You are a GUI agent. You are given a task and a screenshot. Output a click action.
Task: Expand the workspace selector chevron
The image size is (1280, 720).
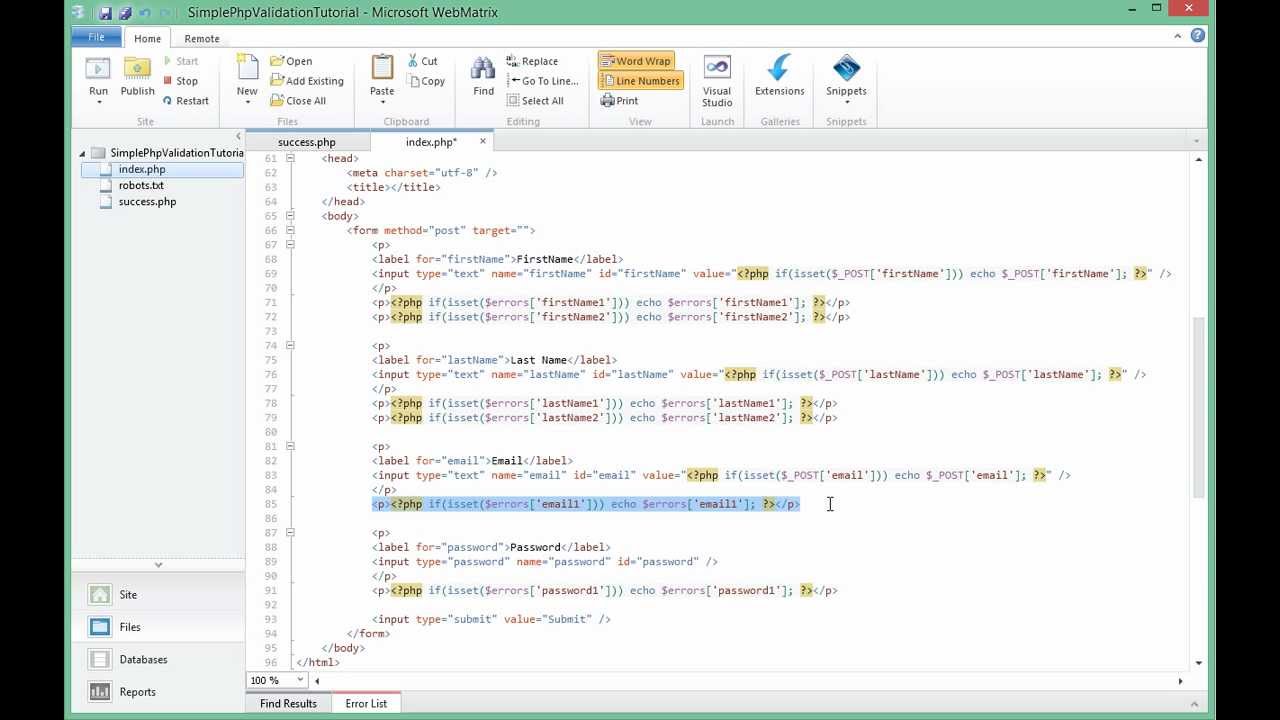point(158,565)
